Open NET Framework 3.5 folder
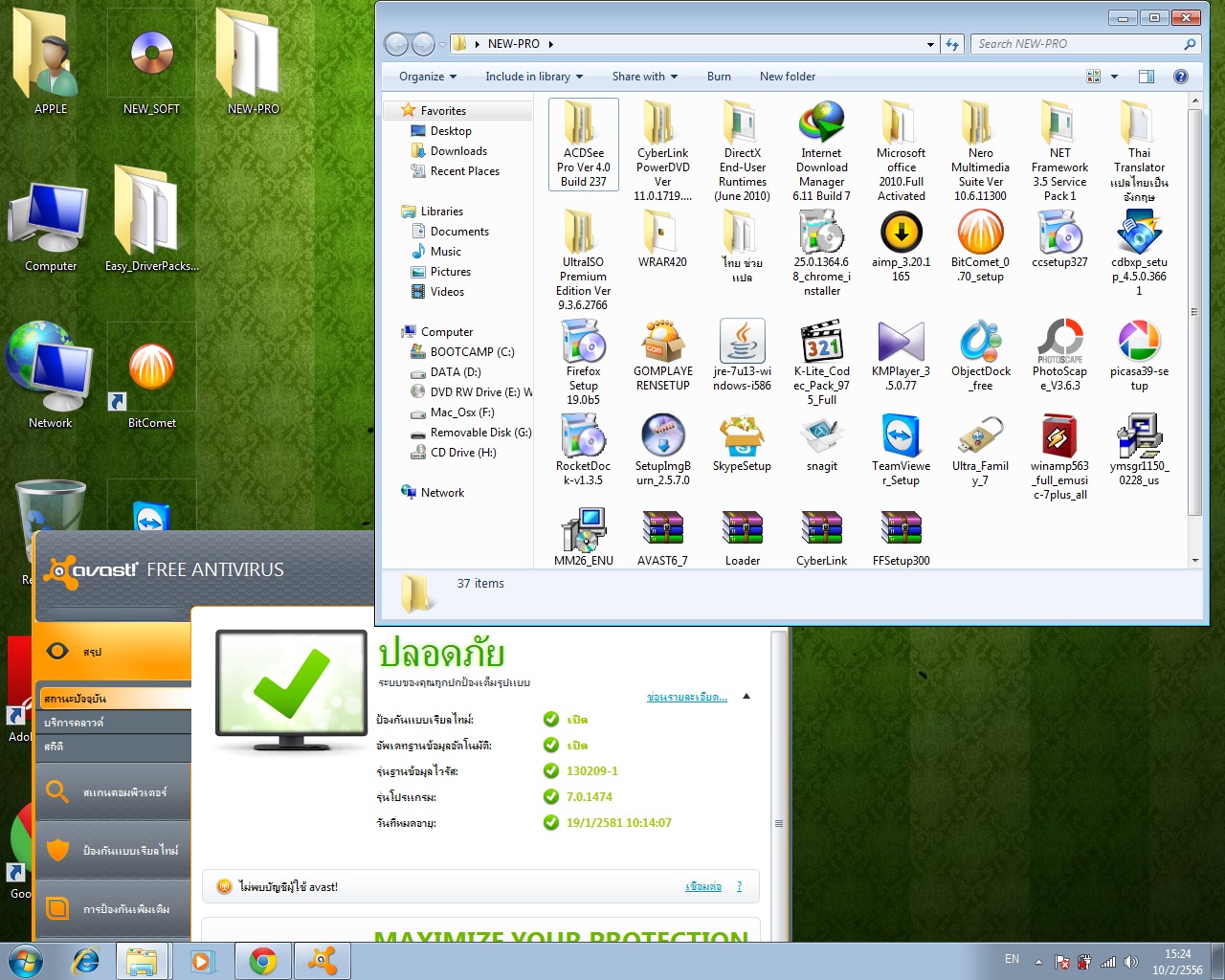The image size is (1225, 980). [1060, 151]
